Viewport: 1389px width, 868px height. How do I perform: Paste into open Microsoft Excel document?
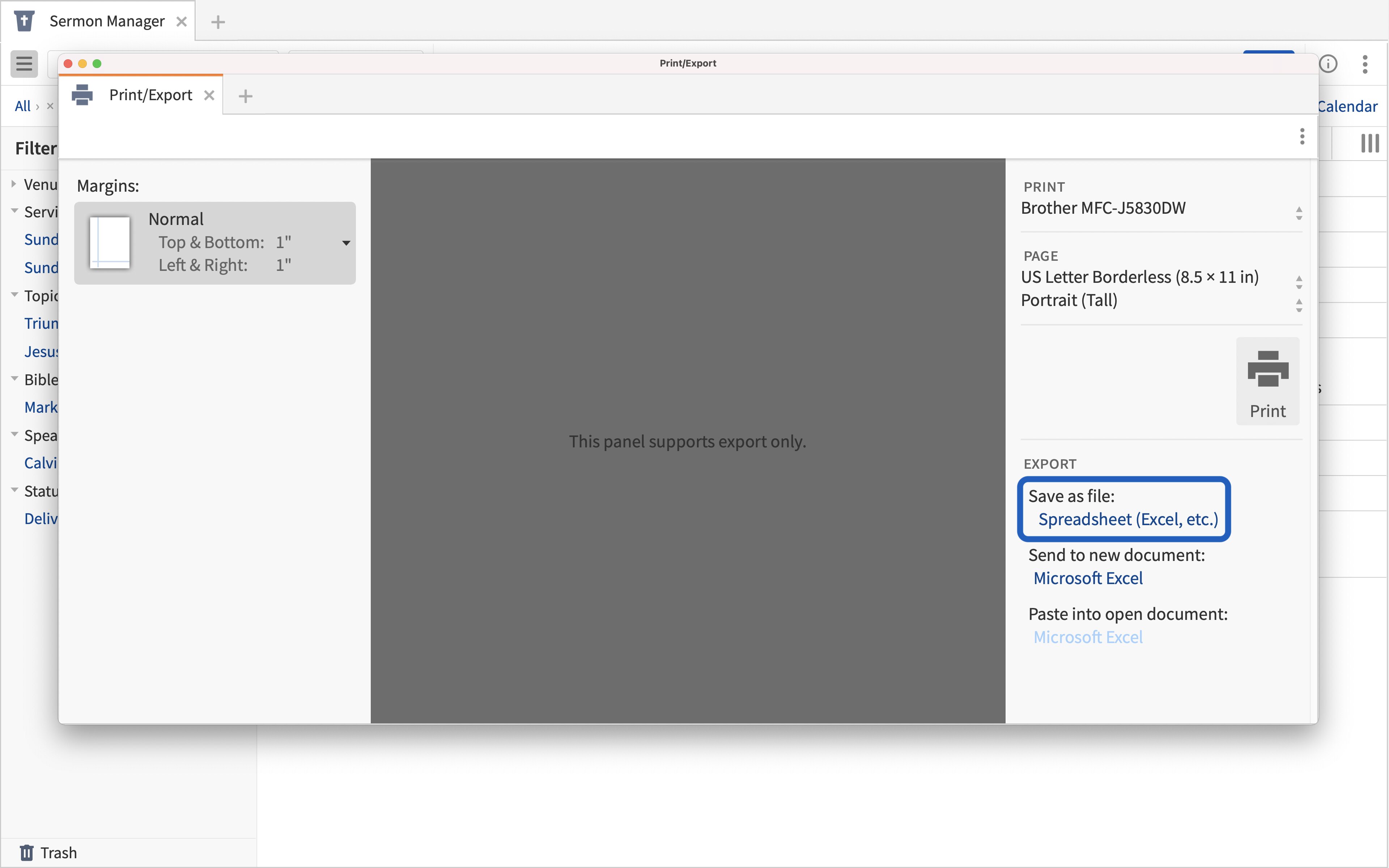1088,637
